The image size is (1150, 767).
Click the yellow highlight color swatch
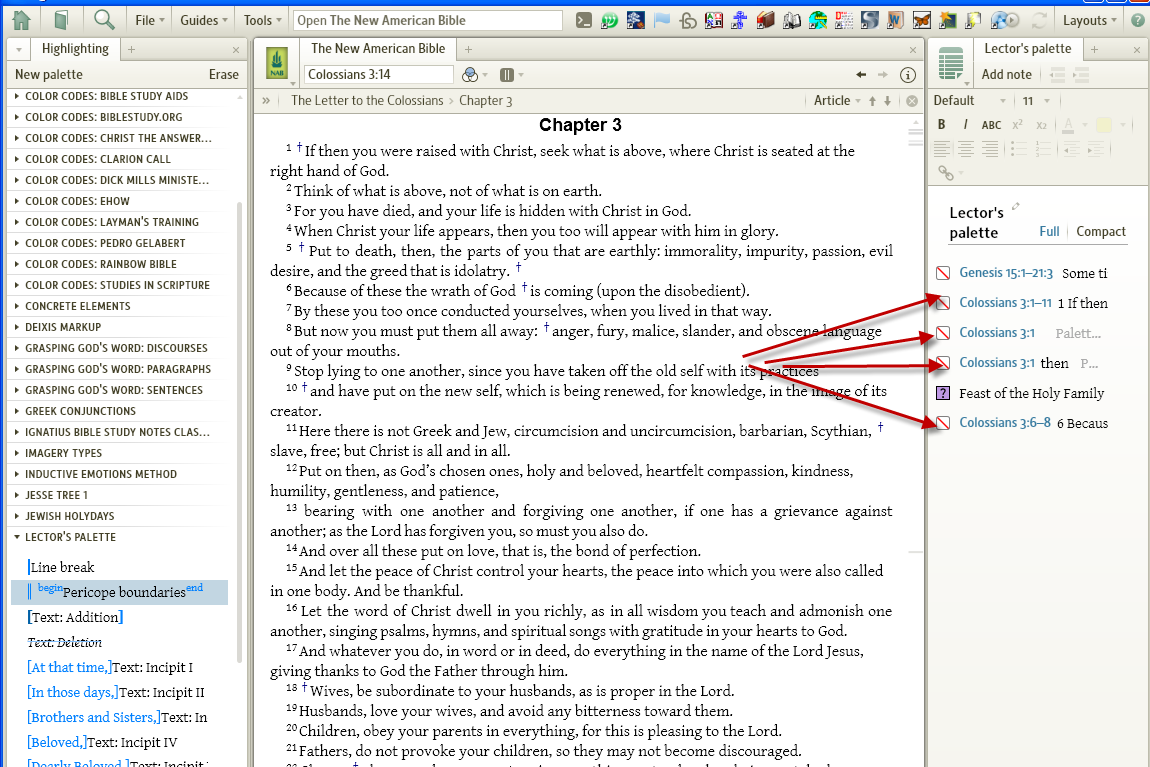pyautogui.click(x=1104, y=125)
